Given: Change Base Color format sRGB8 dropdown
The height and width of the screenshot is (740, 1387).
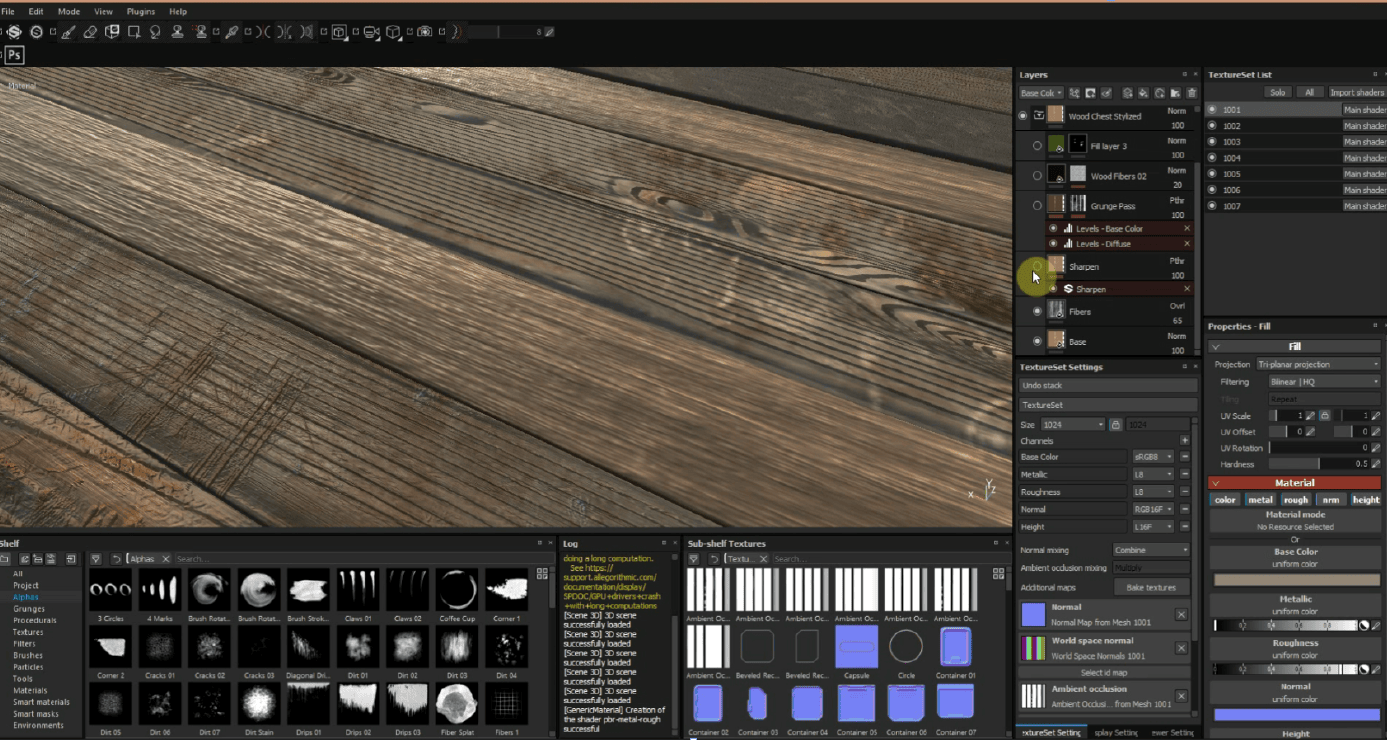Looking at the screenshot, I should [x=1153, y=457].
